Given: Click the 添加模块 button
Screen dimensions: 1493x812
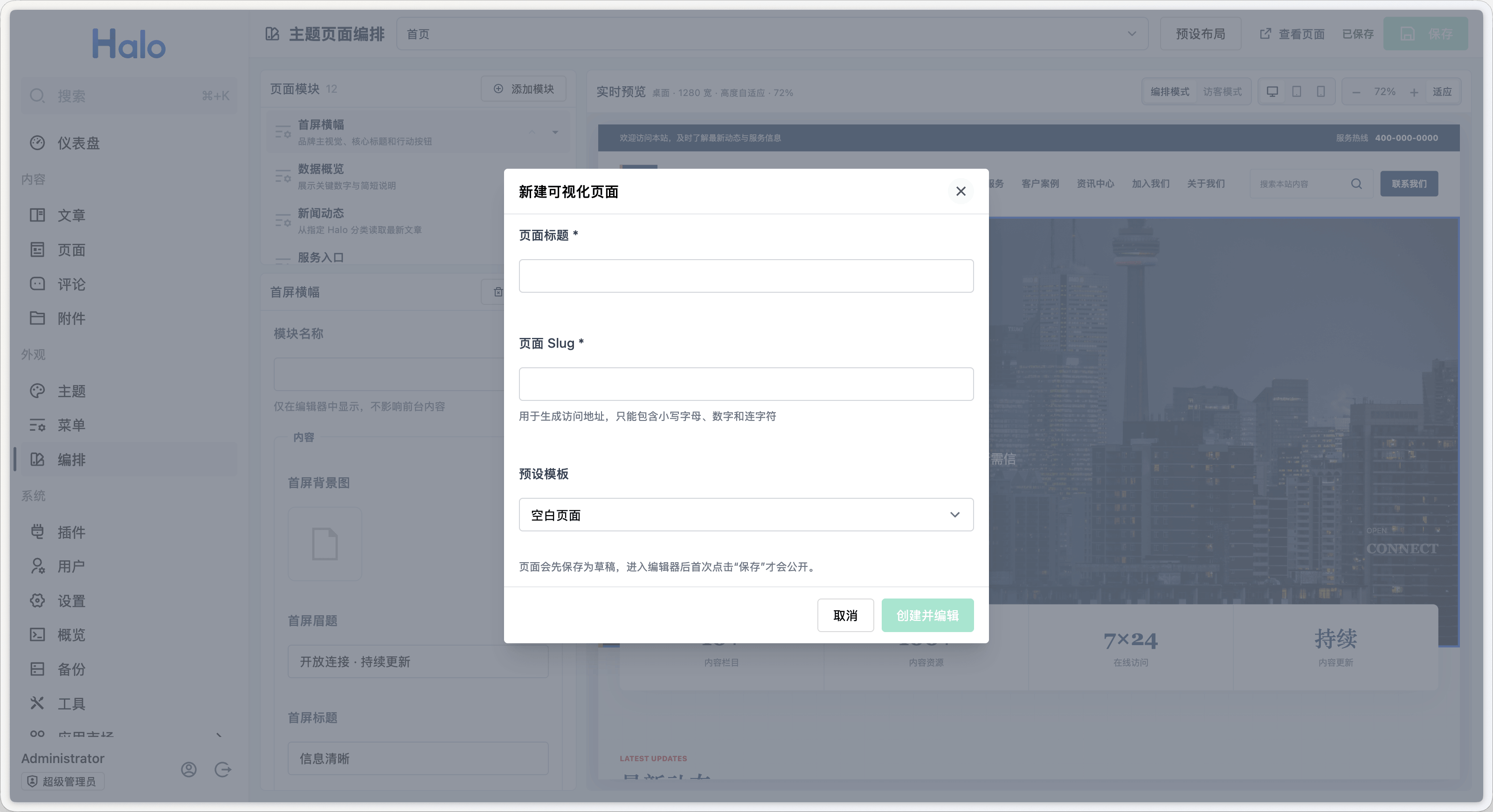Looking at the screenshot, I should (x=523, y=89).
